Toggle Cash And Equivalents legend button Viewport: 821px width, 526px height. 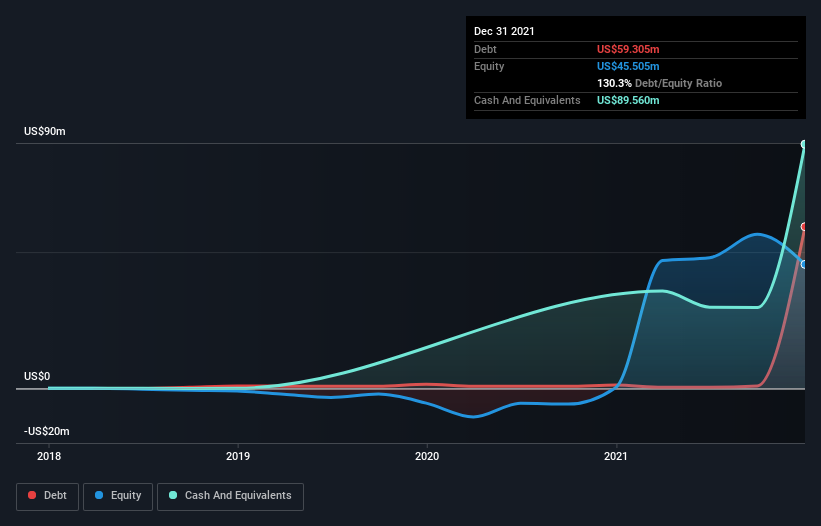(x=230, y=496)
